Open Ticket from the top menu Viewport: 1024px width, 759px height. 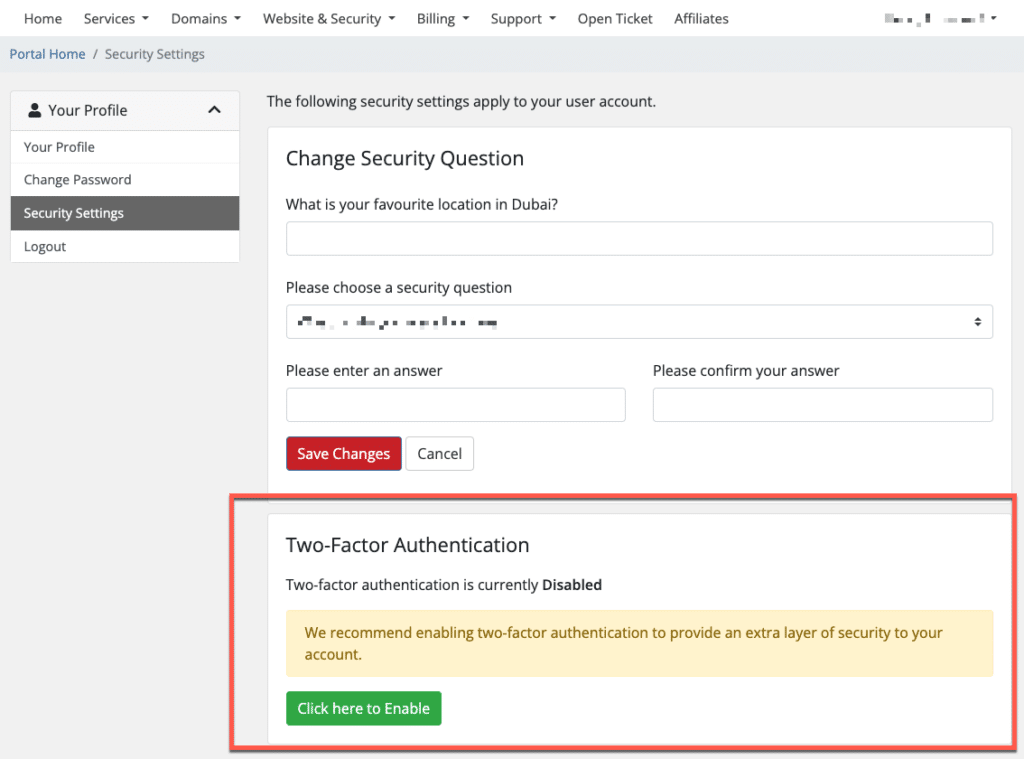tap(615, 18)
